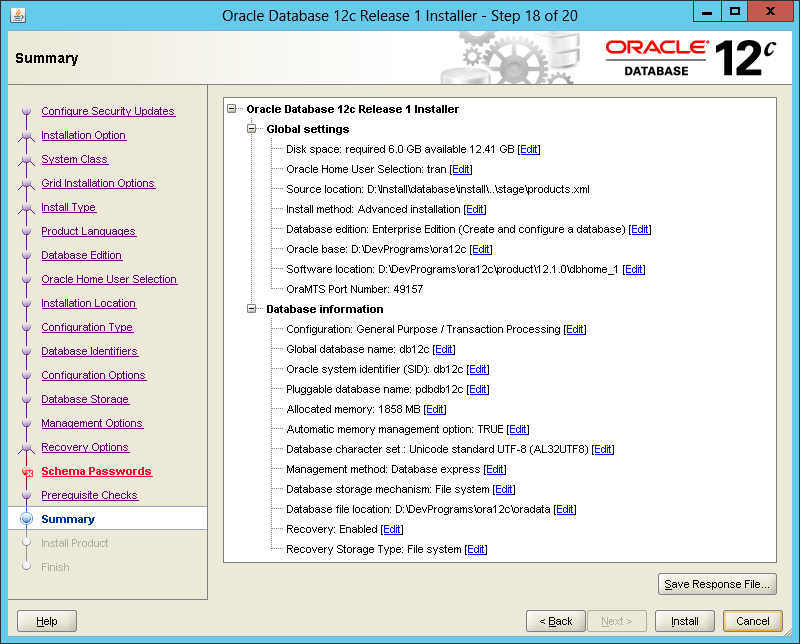800x644 pixels.
Task: Edit the Disk space setting
Action: (x=529, y=149)
